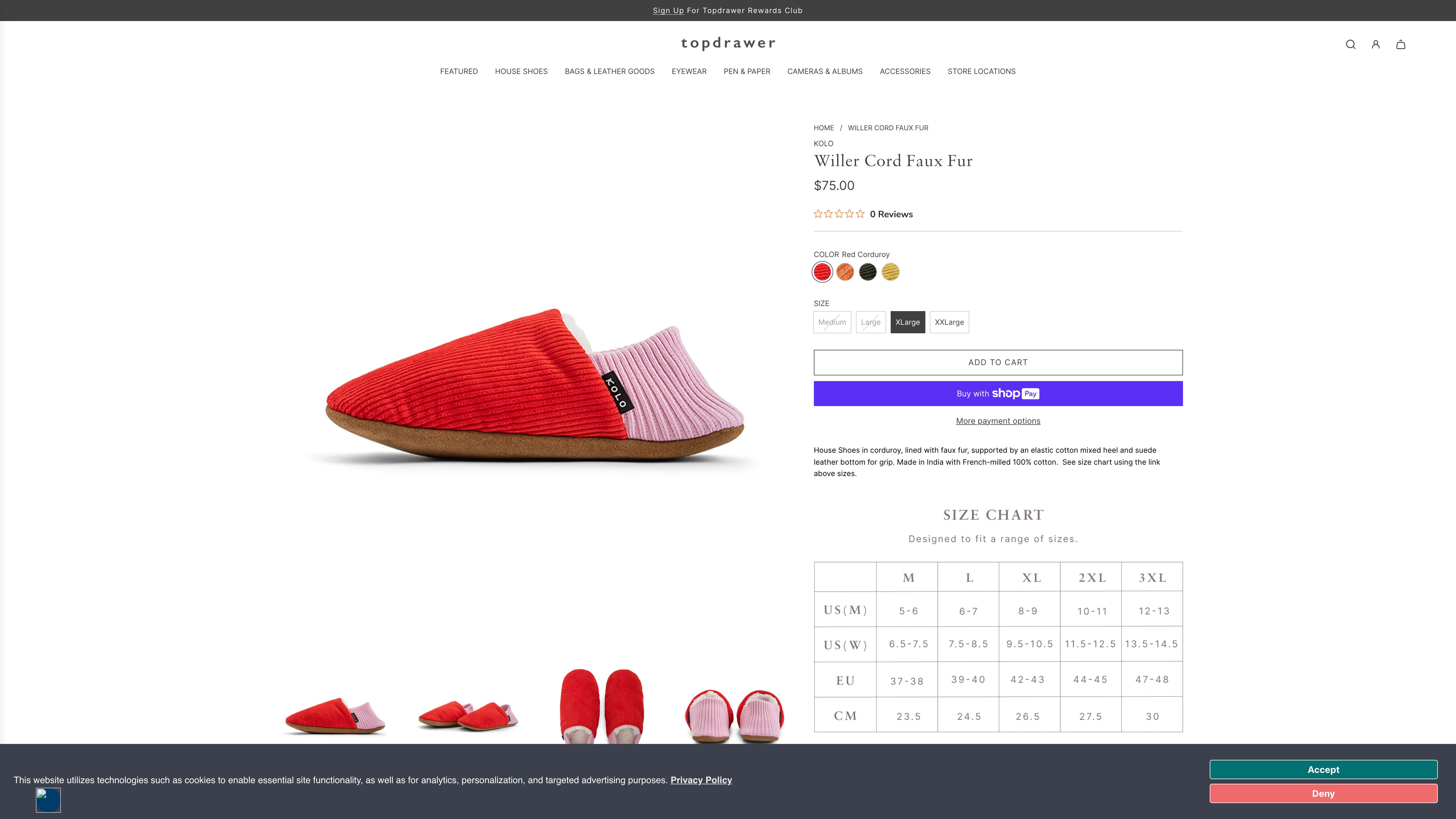Select XXLarge size option

tap(949, 322)
